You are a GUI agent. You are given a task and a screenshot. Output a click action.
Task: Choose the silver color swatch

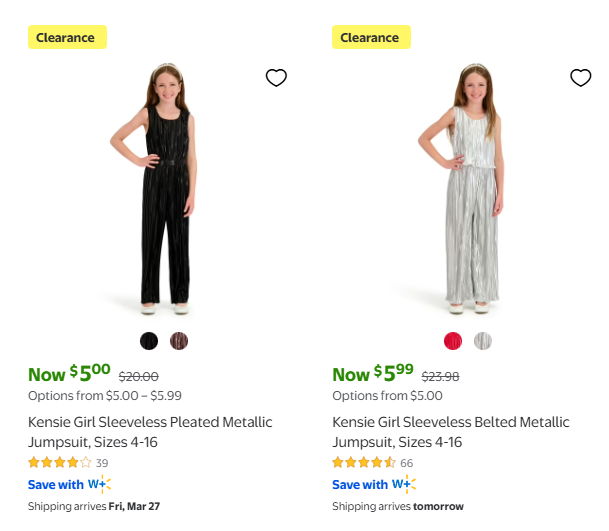pos(483,341)
